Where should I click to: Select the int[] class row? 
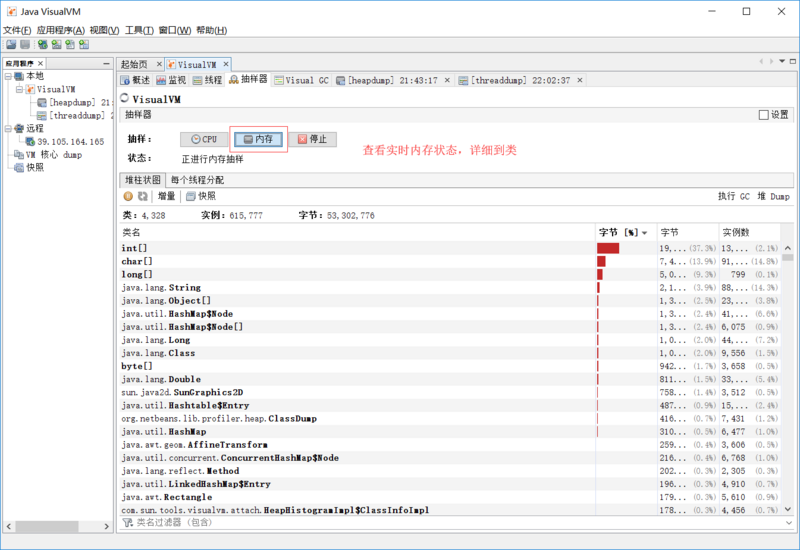click(x=450, y=248)
